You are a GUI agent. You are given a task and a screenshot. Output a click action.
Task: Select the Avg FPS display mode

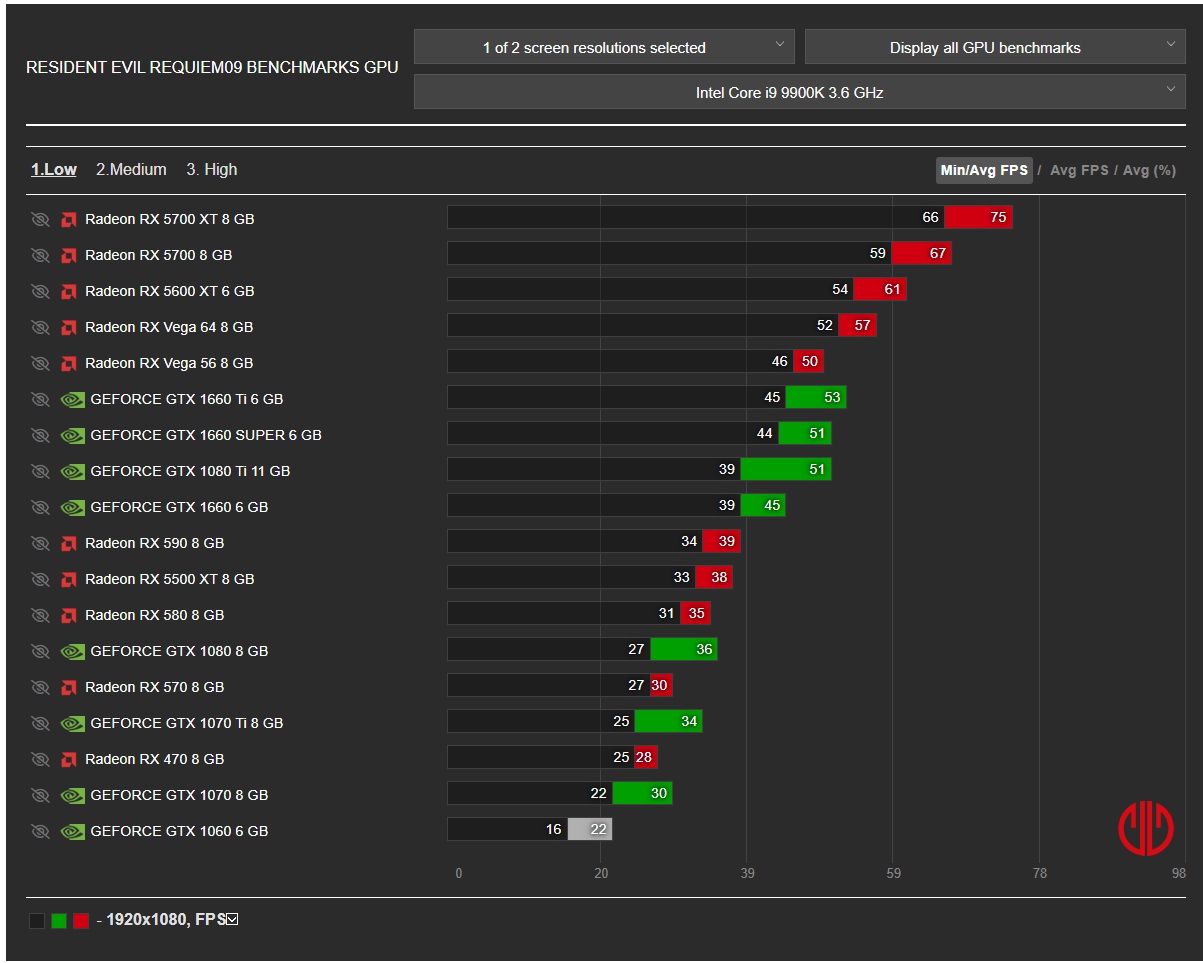pyautogui.click(x=1079, y=170)
